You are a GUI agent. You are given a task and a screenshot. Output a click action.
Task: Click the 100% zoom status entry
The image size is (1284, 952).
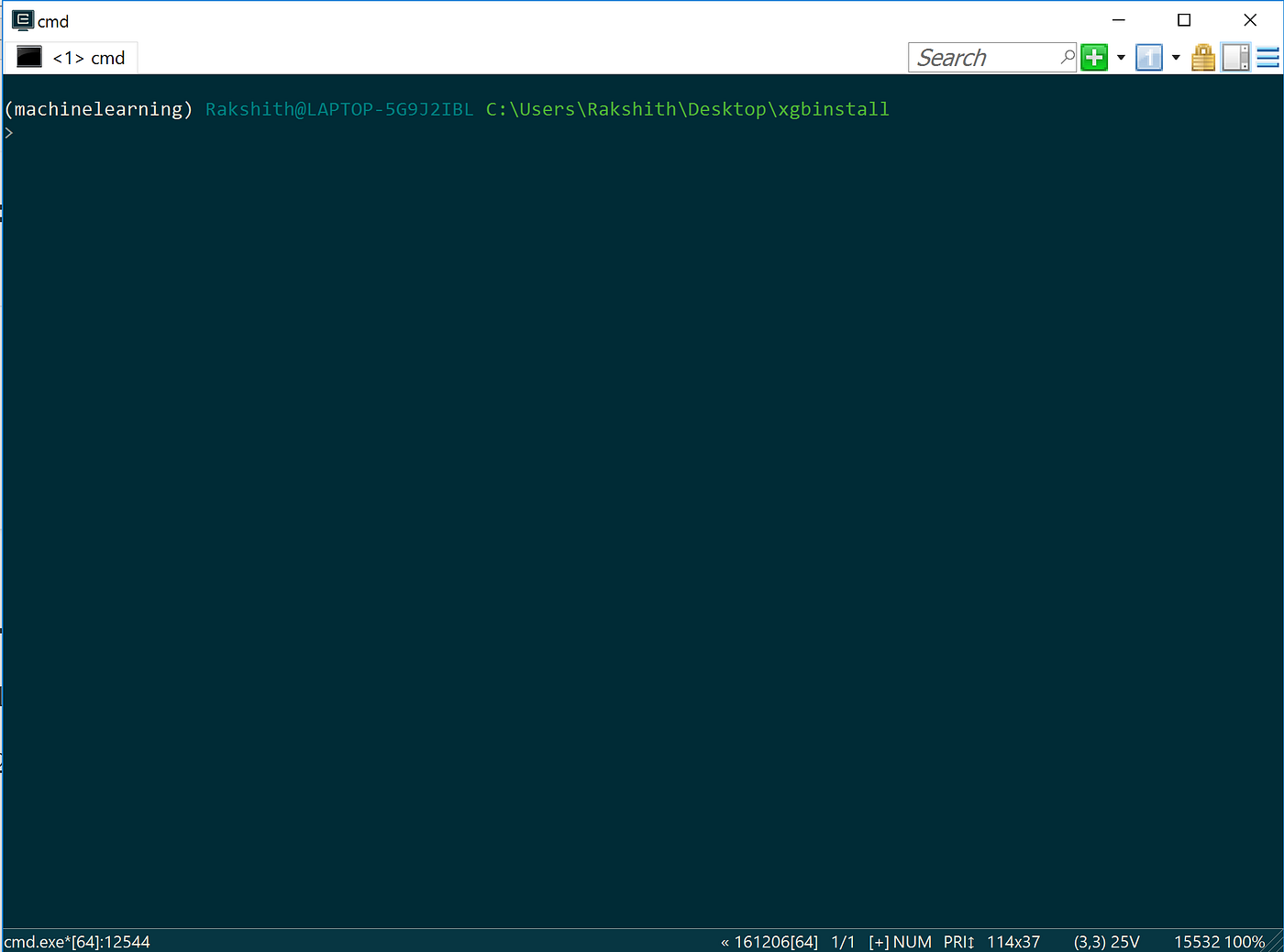[x=1245, y=942]
